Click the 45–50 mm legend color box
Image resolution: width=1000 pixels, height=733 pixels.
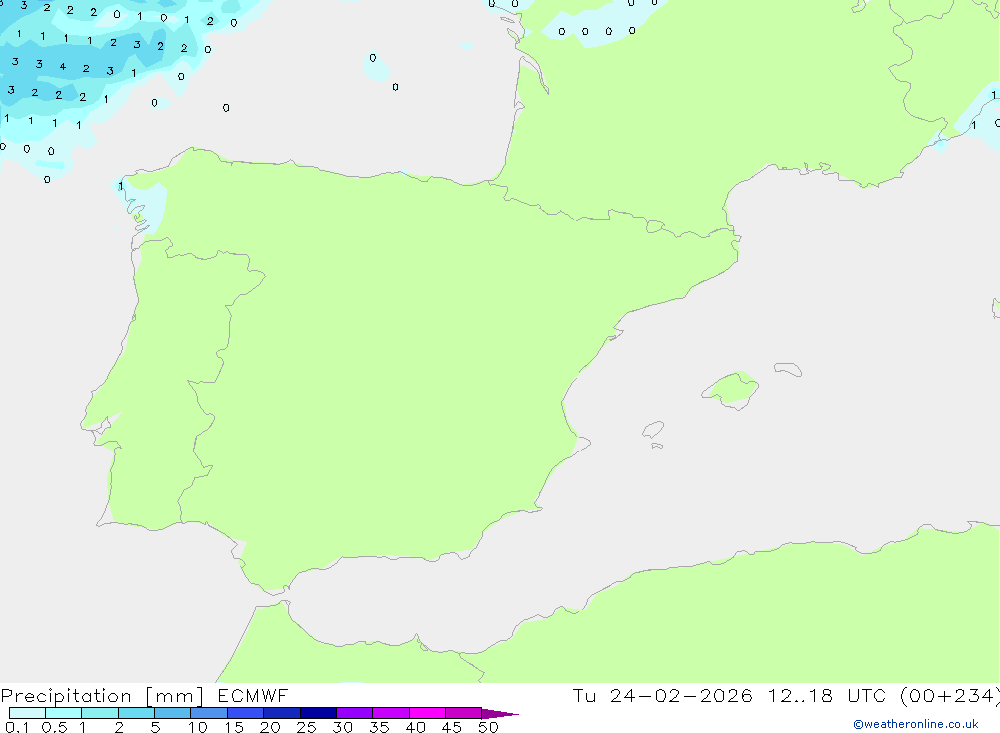click(464, 713)
